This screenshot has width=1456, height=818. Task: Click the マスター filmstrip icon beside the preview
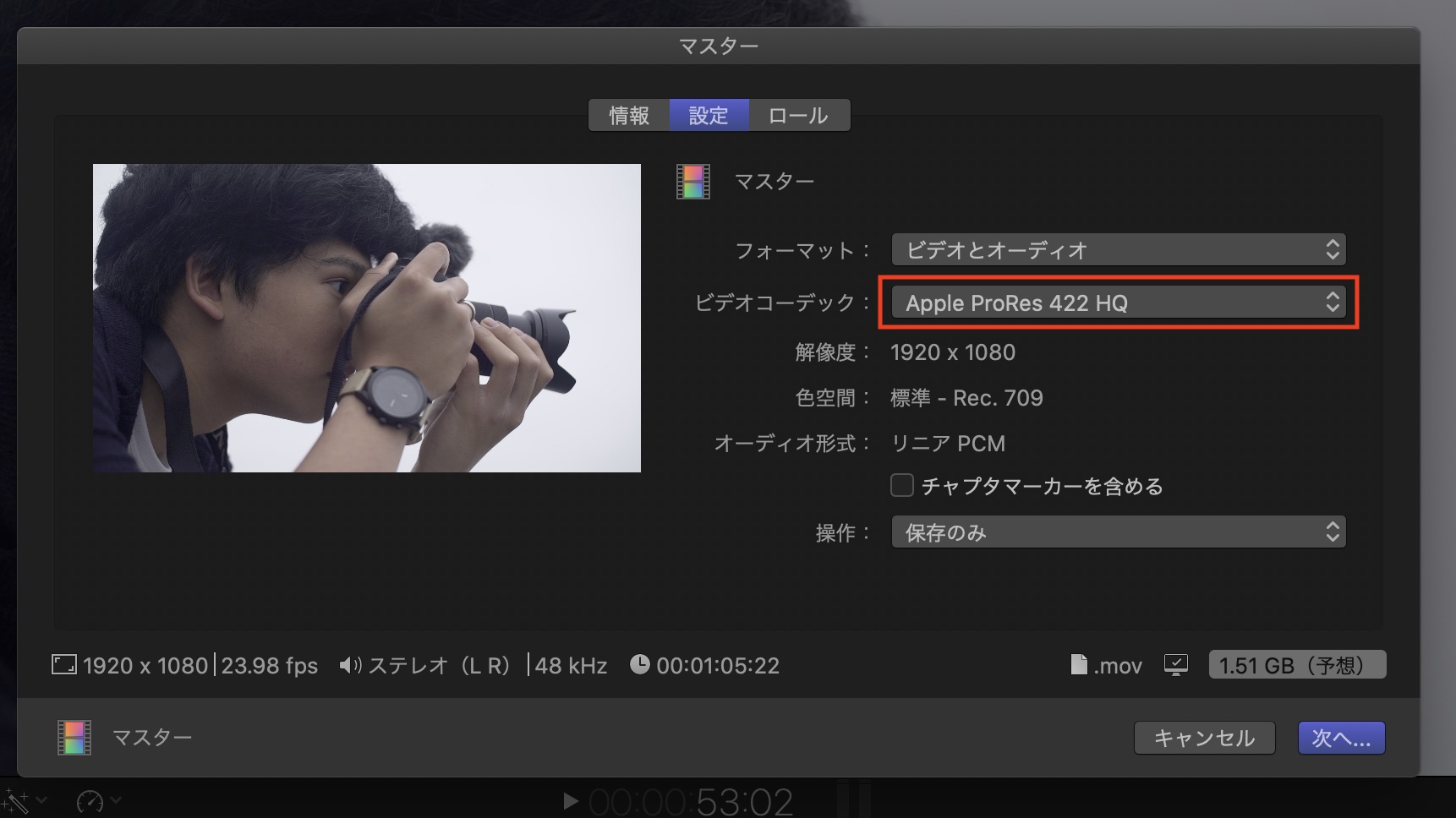tap(692, 181)
